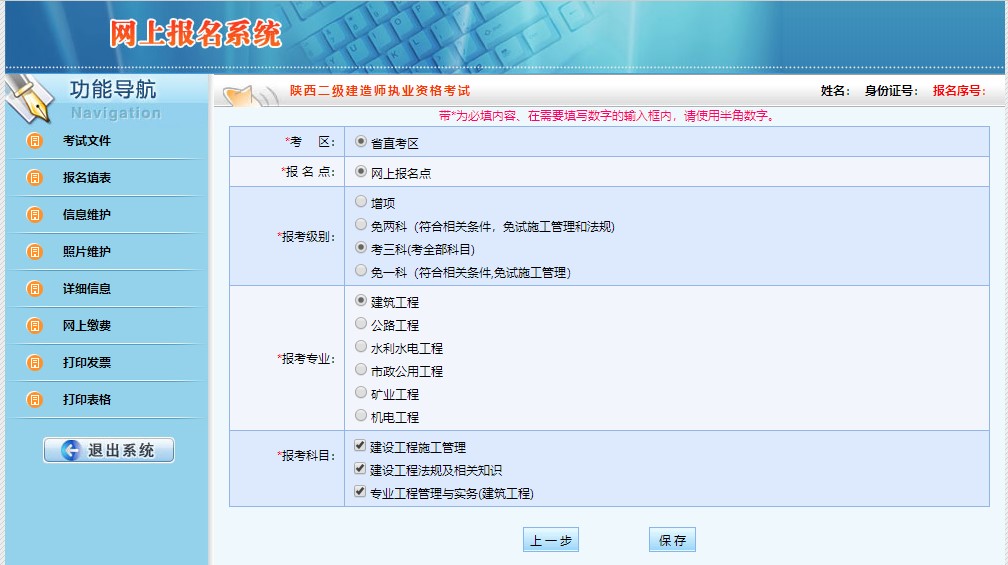Image resolution: width=1008 pixels, height=565 pixels.
Task: Click the icon beside 打印表格
Action: tap(35, 400)
